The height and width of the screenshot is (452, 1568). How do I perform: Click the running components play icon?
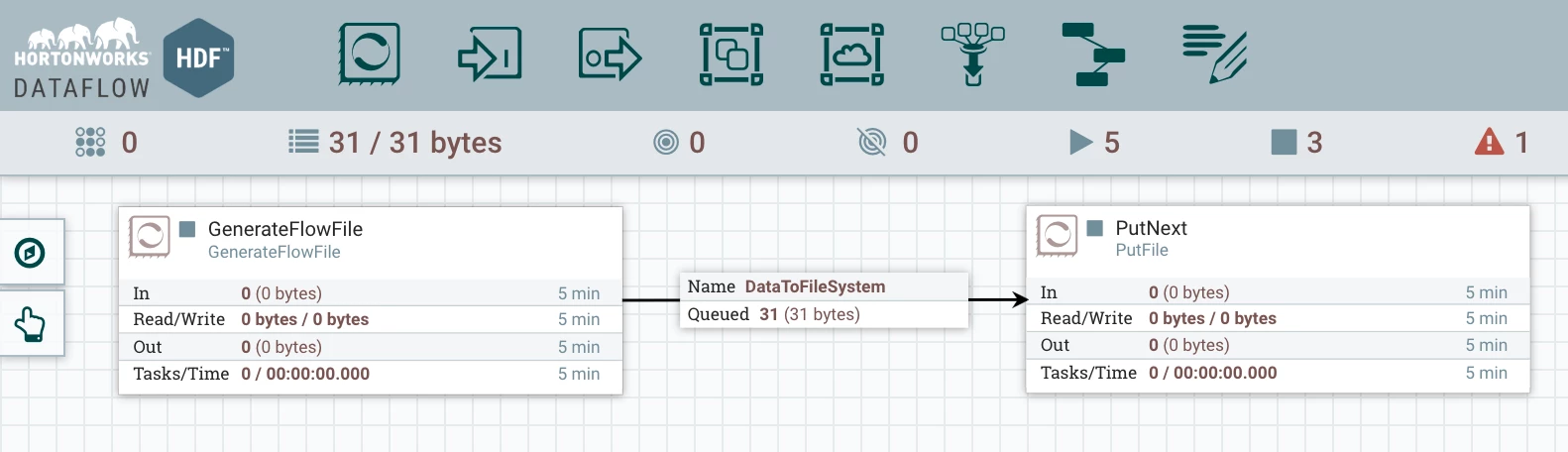coord(1081,142)
